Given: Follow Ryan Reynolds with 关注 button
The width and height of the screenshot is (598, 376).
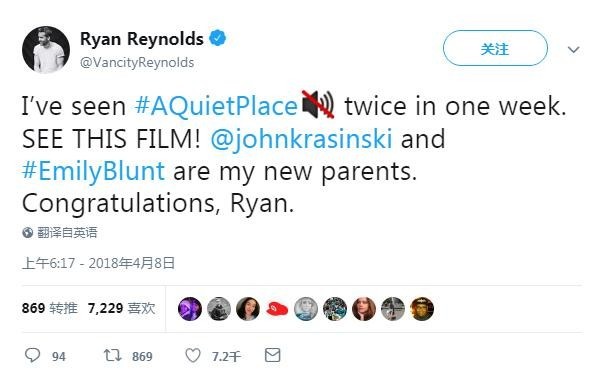Looking at the screenshot, I should 495,48.
